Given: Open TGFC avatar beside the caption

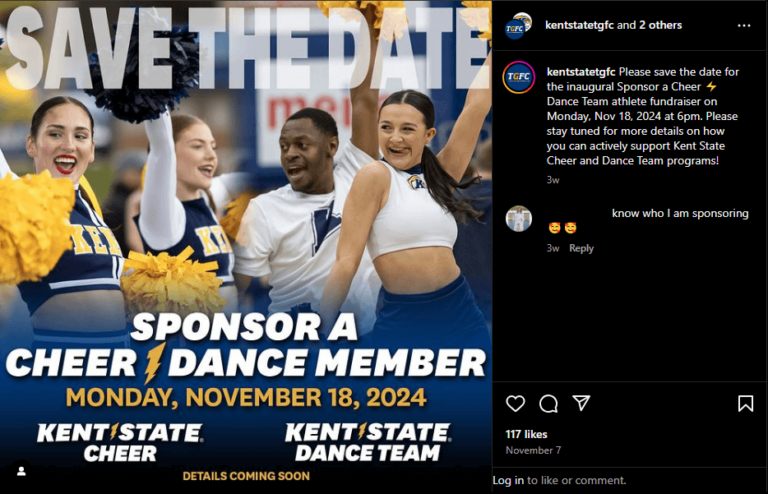Looking at the screenshot, I should click(518, 77).
